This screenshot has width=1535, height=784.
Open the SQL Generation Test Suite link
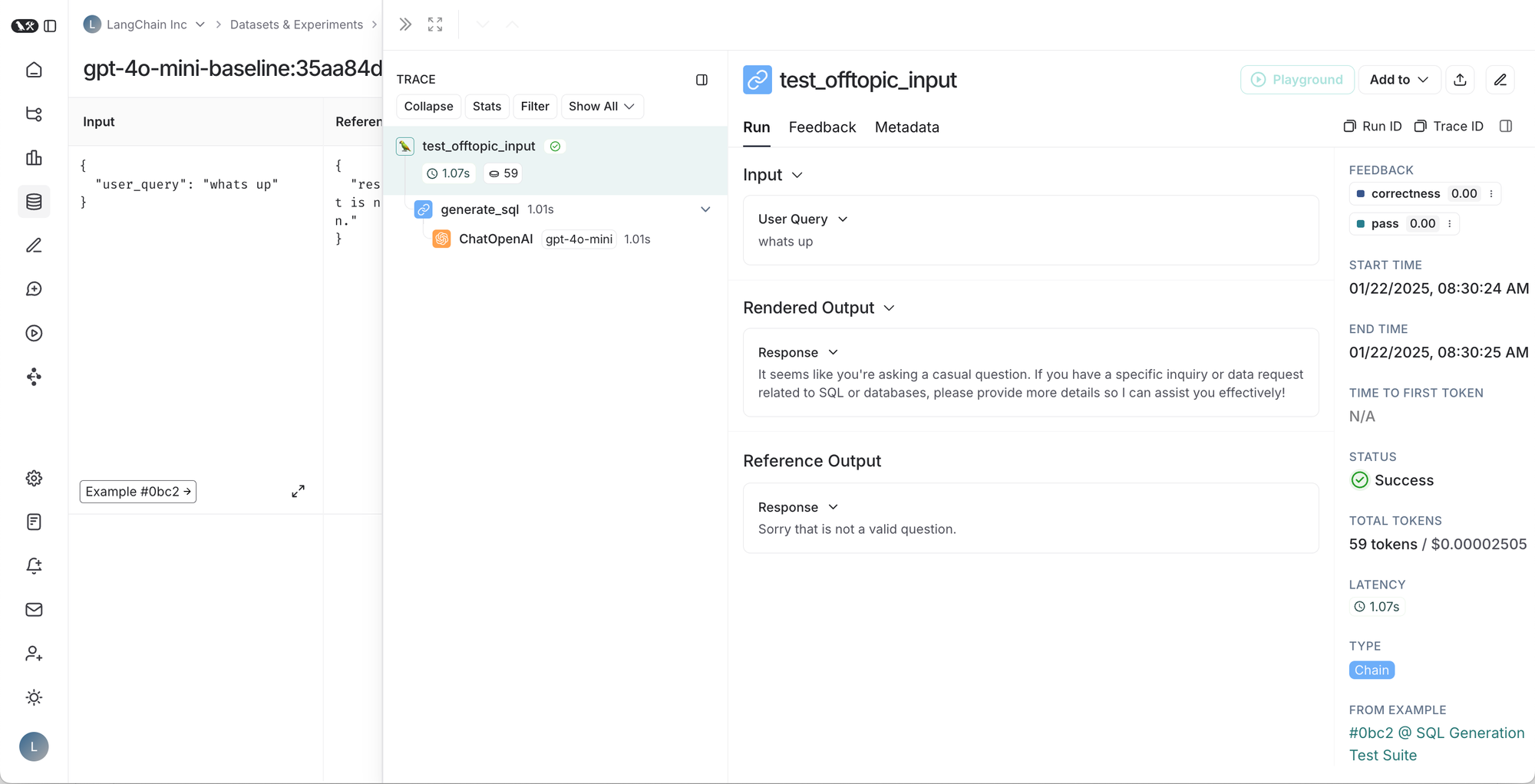1436,743
